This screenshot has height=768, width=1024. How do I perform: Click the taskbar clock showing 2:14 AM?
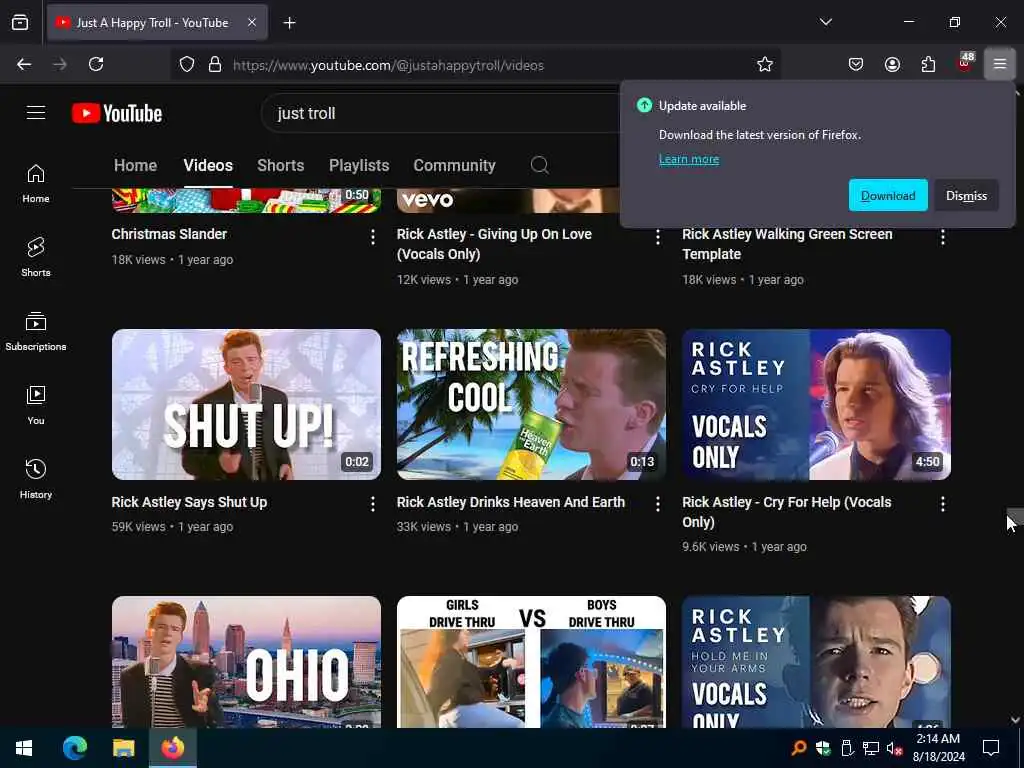coord(938,748)
